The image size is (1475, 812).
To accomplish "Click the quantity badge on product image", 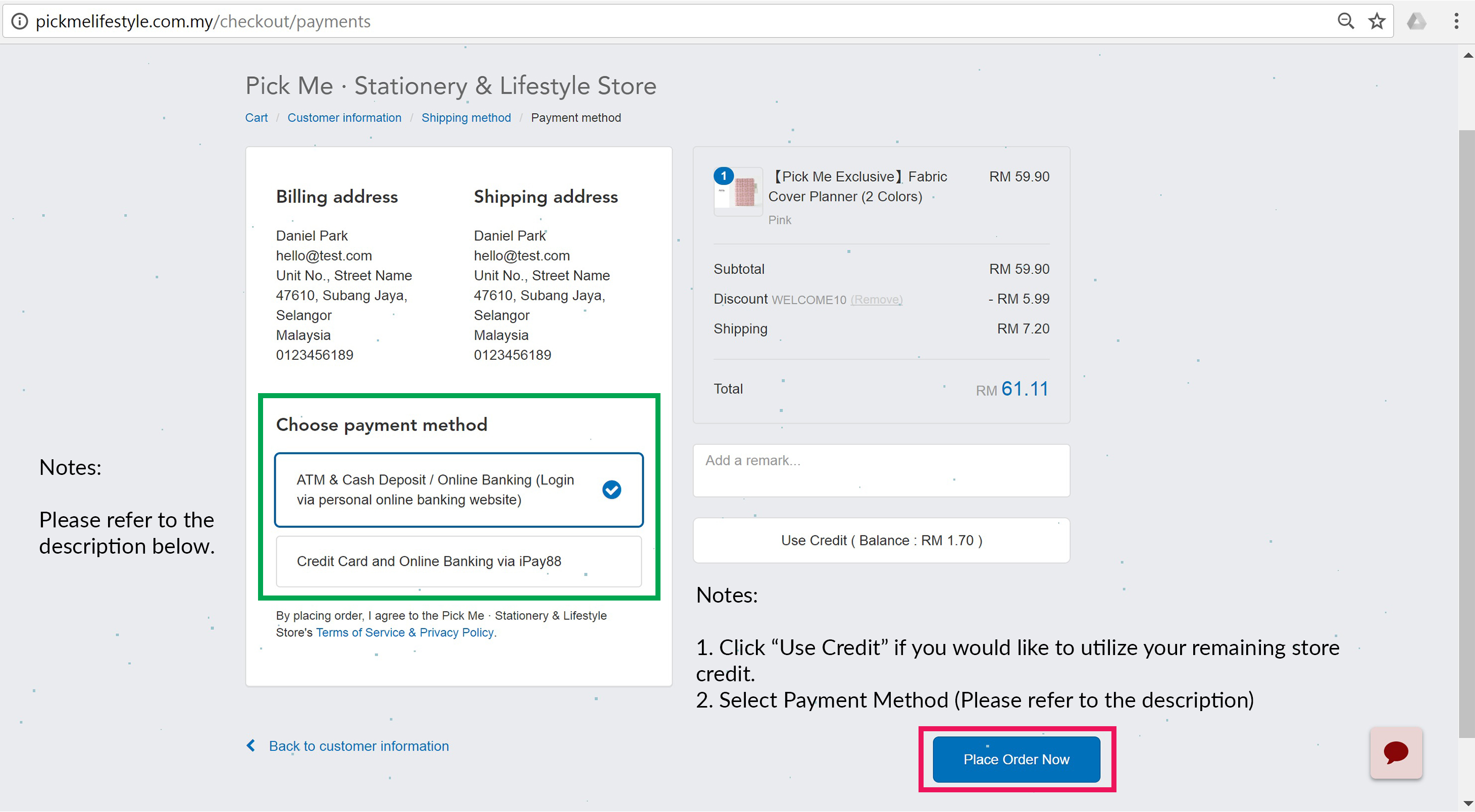I will 723,176.
